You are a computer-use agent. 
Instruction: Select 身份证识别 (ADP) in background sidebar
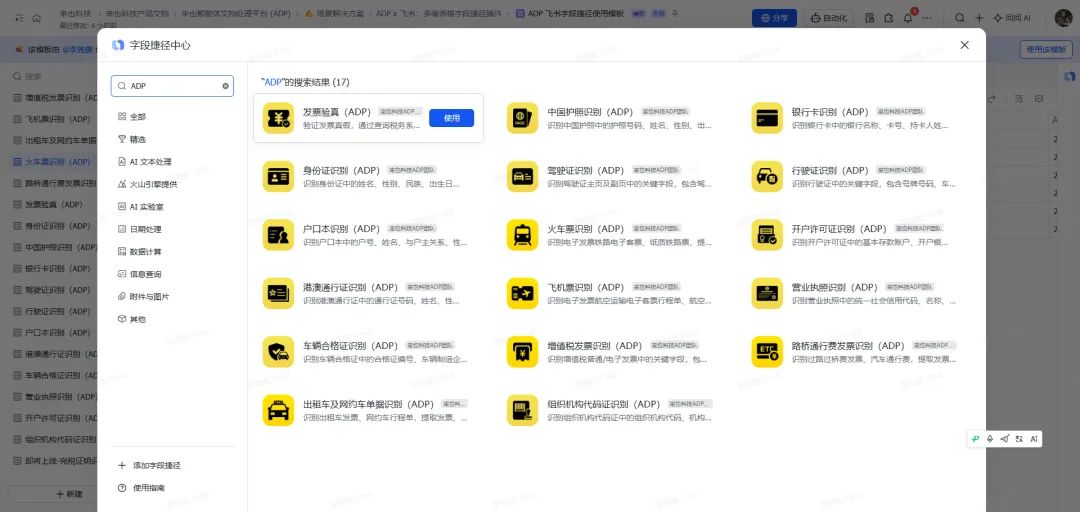pos(54,226)
